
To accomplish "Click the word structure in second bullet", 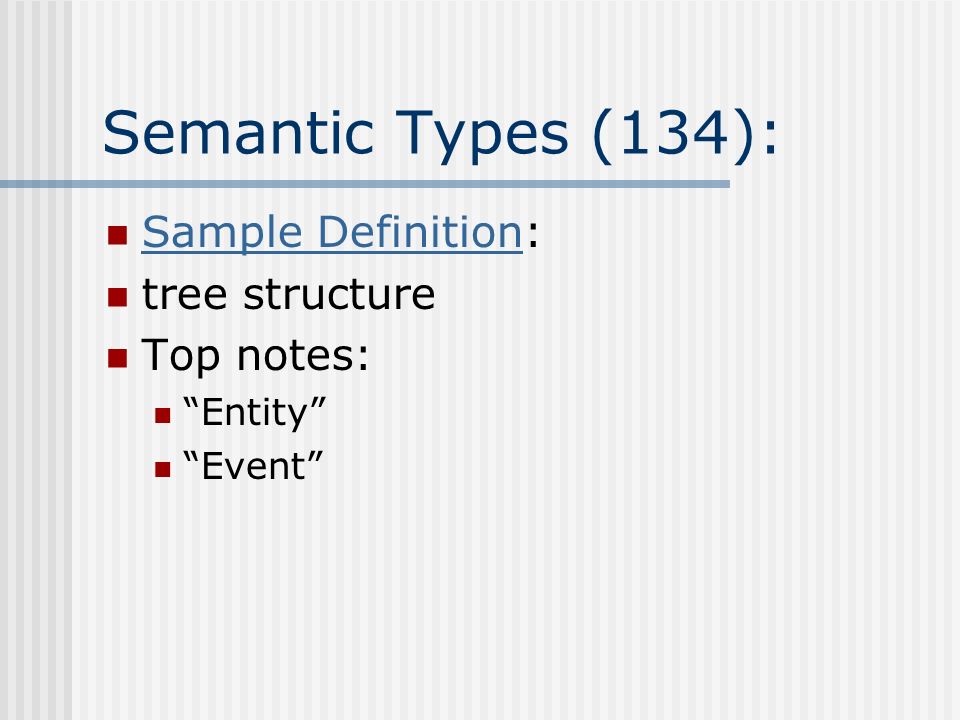I will (x=339, y=294).
